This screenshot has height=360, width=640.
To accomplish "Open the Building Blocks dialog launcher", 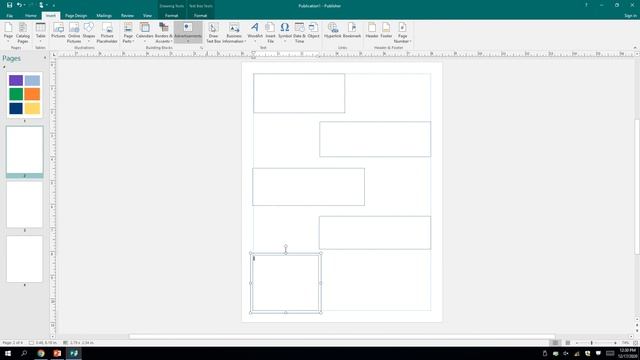I will point(201,48).
